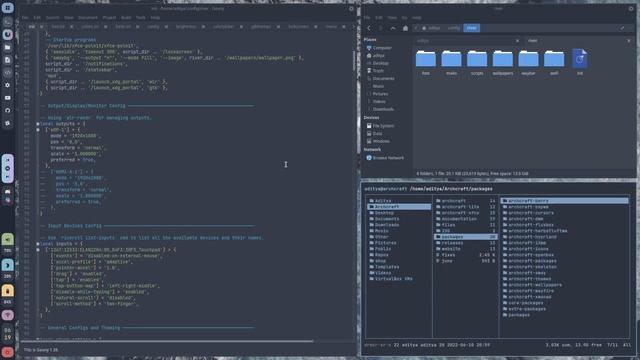Click the '.config' path bar button in Thunar

click(x=453, y=28)
